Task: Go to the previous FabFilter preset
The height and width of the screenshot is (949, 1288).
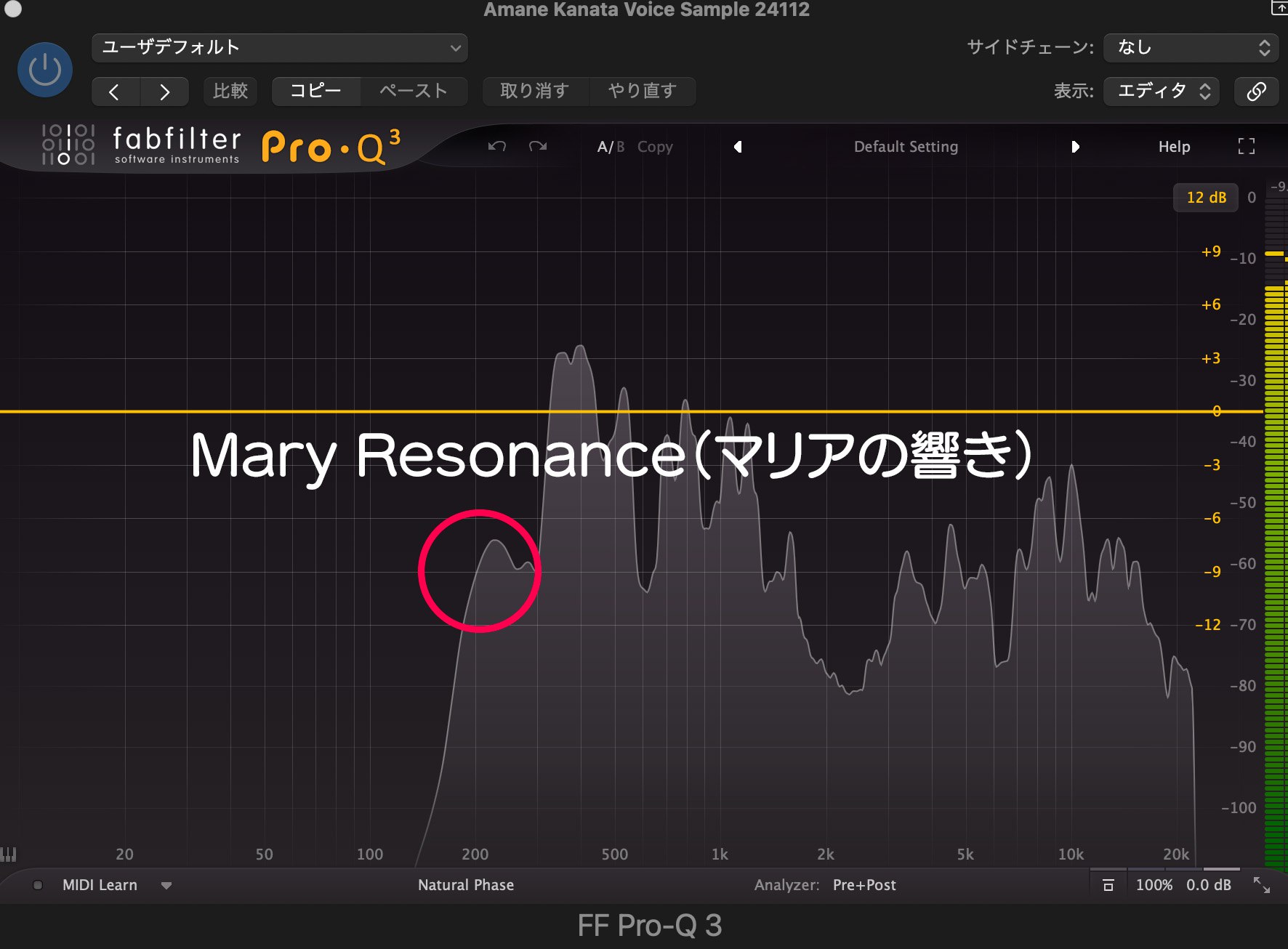Action: [x=738, y=147]
